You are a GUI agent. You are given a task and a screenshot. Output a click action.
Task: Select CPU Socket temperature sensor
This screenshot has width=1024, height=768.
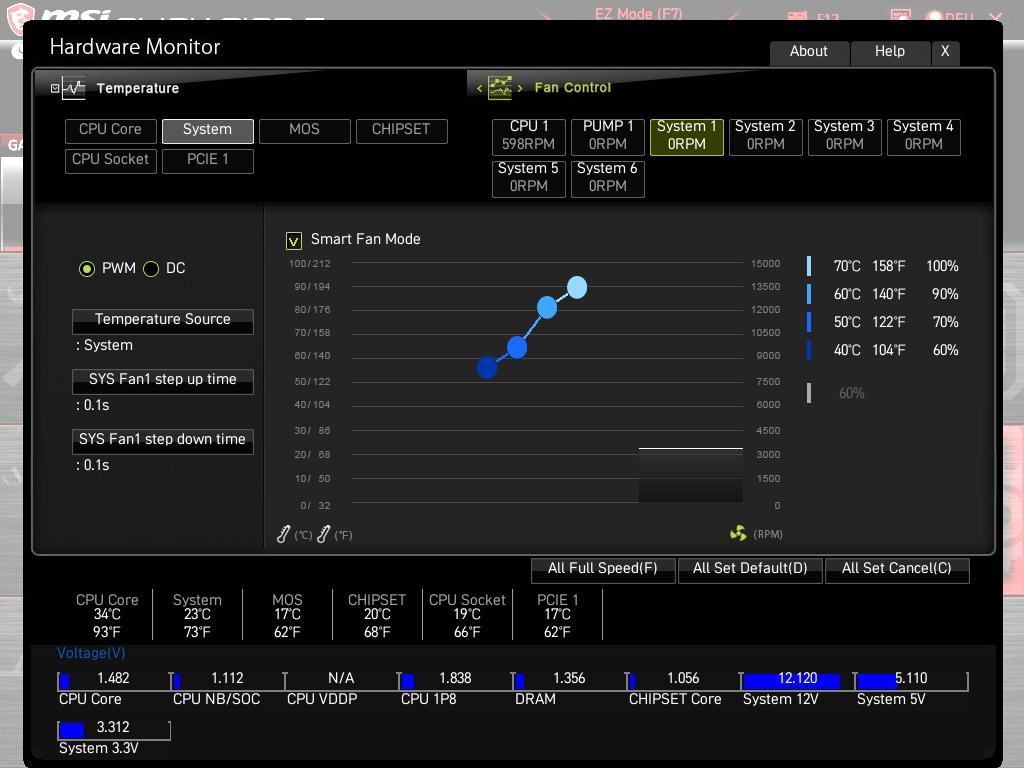(x=110, y=161)
